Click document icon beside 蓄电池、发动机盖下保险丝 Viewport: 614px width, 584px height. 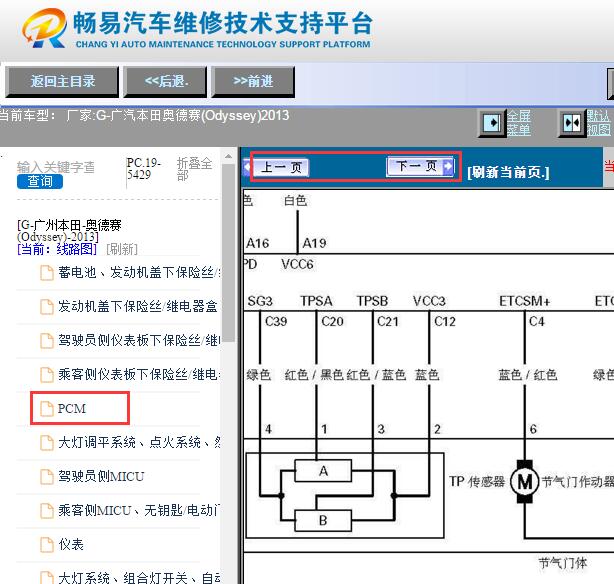point(47,273)
